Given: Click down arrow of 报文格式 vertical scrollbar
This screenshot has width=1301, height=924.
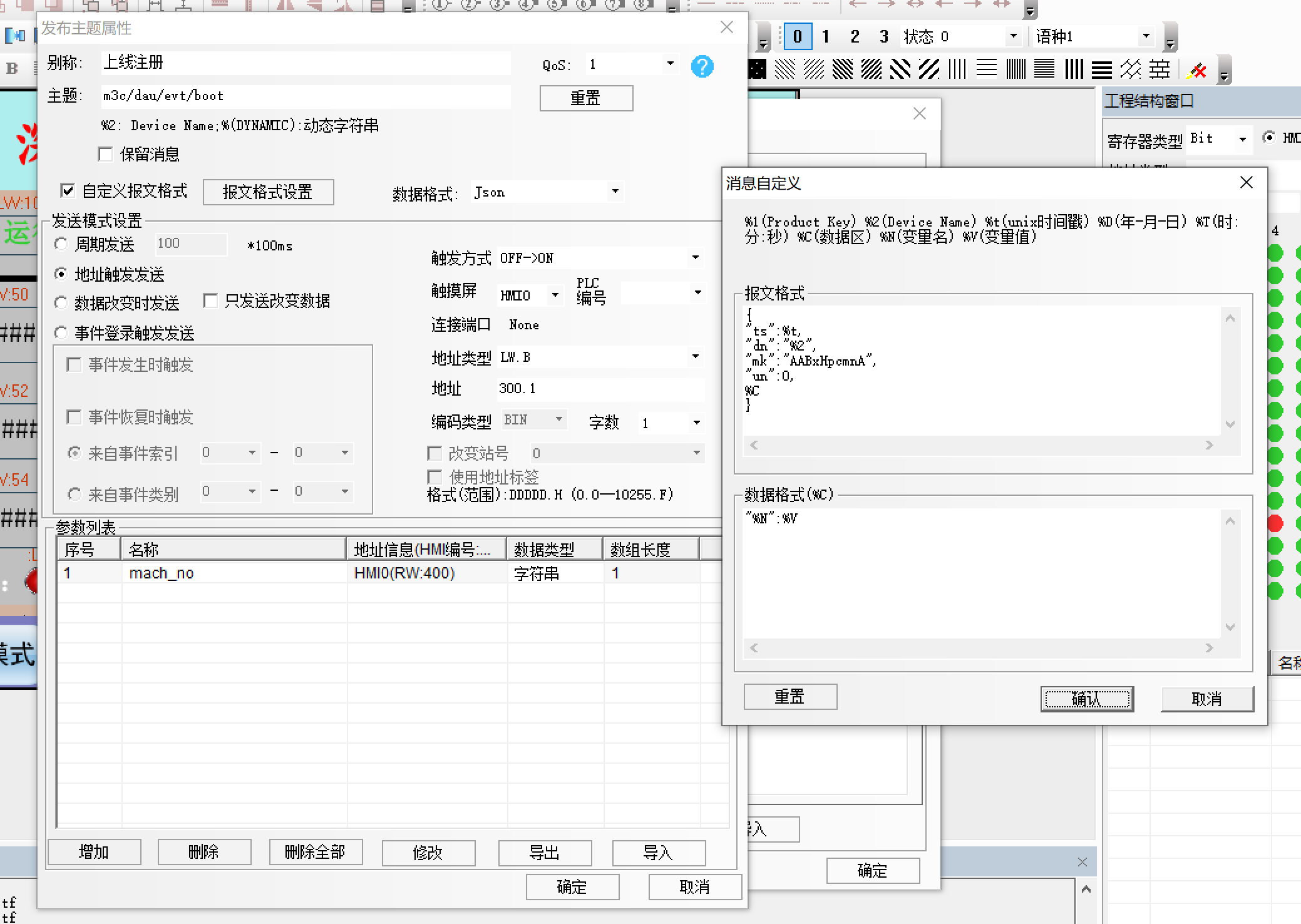Looking at the screenshot, I should [x=1230, y=424].
